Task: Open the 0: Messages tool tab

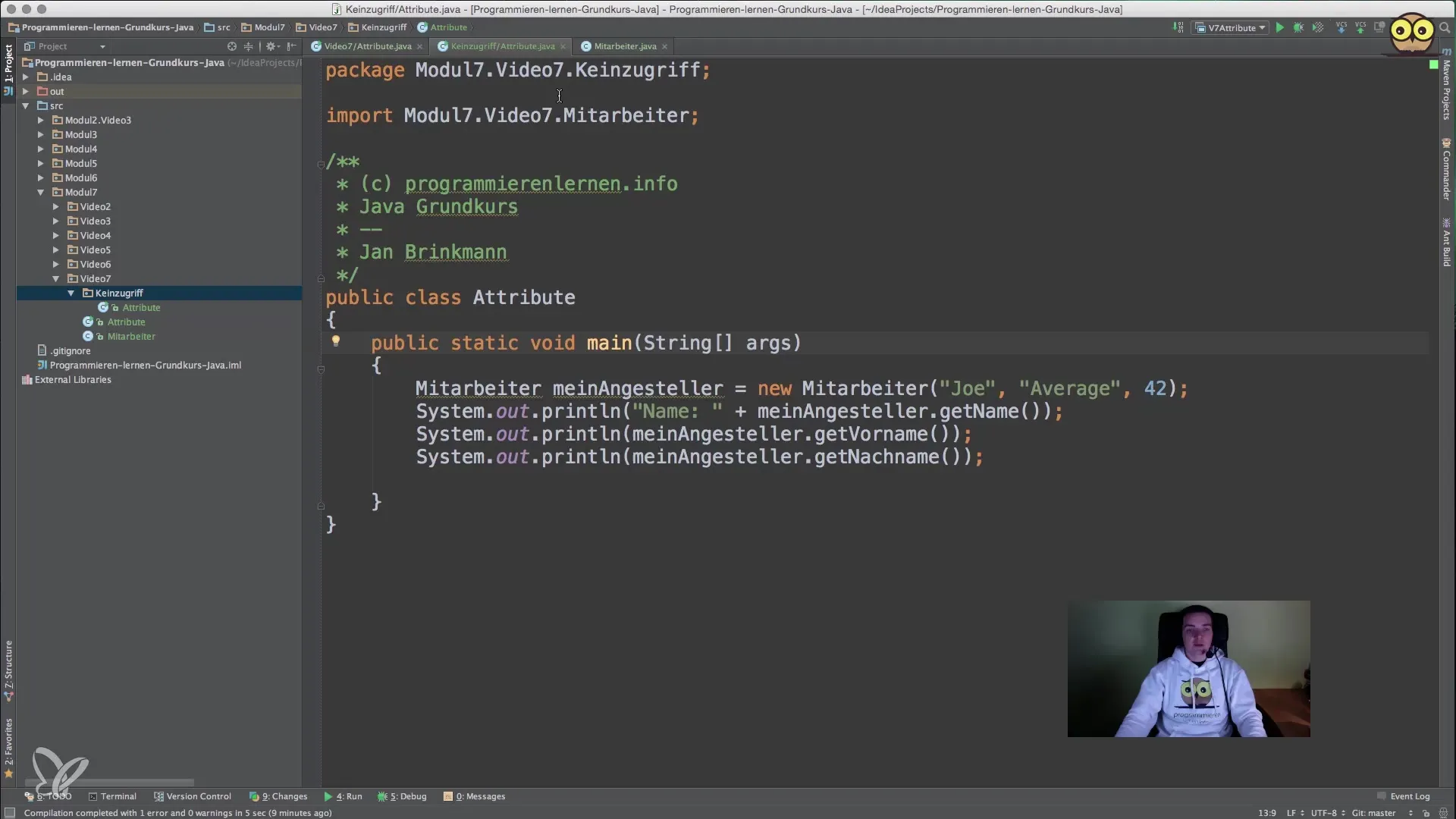Action: (x=475, y=796)
